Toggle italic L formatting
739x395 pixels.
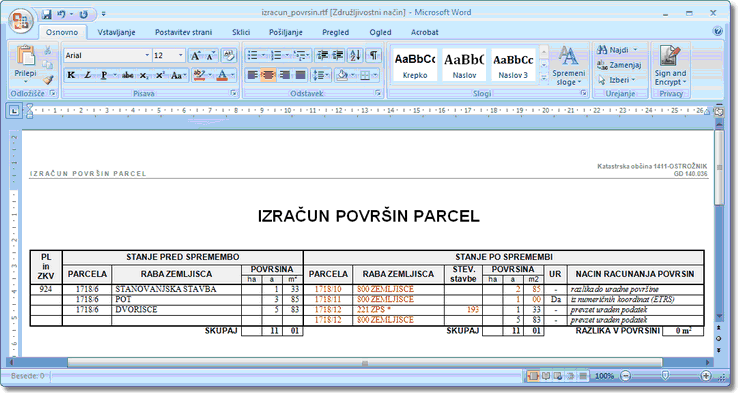[87, 75]
